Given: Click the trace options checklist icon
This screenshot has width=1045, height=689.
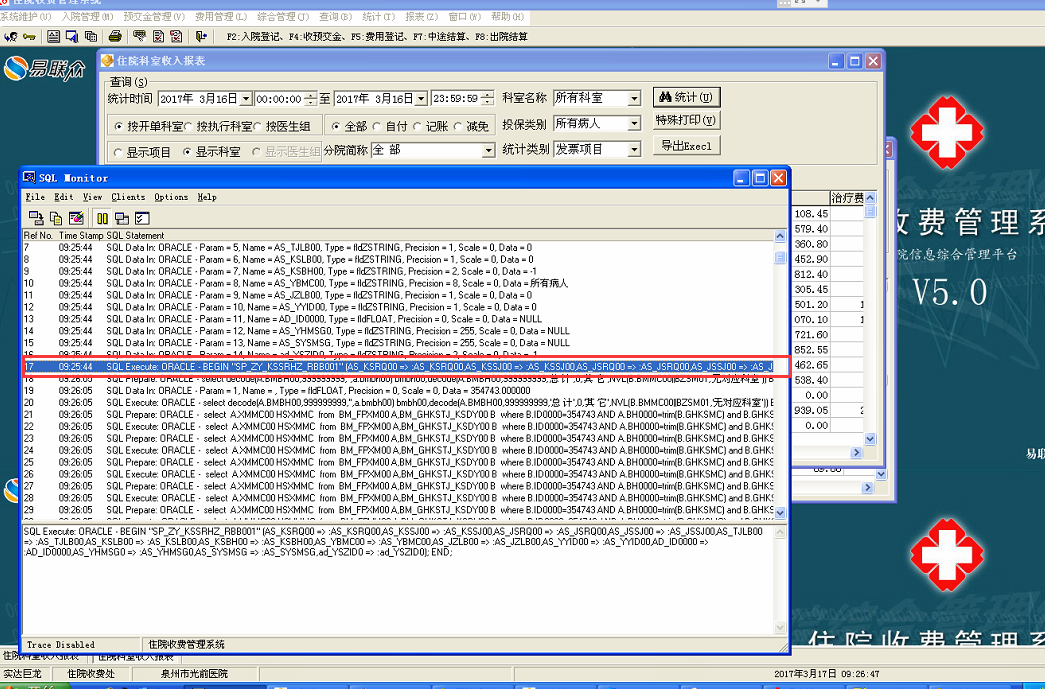Looking at the screenshot, I should 142,218.
